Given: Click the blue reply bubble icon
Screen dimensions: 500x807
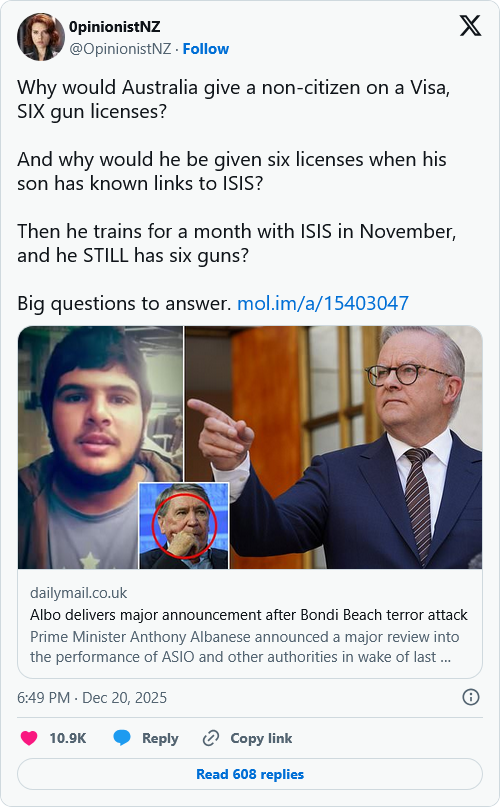Looking at the screenshot, I should 122,738.
